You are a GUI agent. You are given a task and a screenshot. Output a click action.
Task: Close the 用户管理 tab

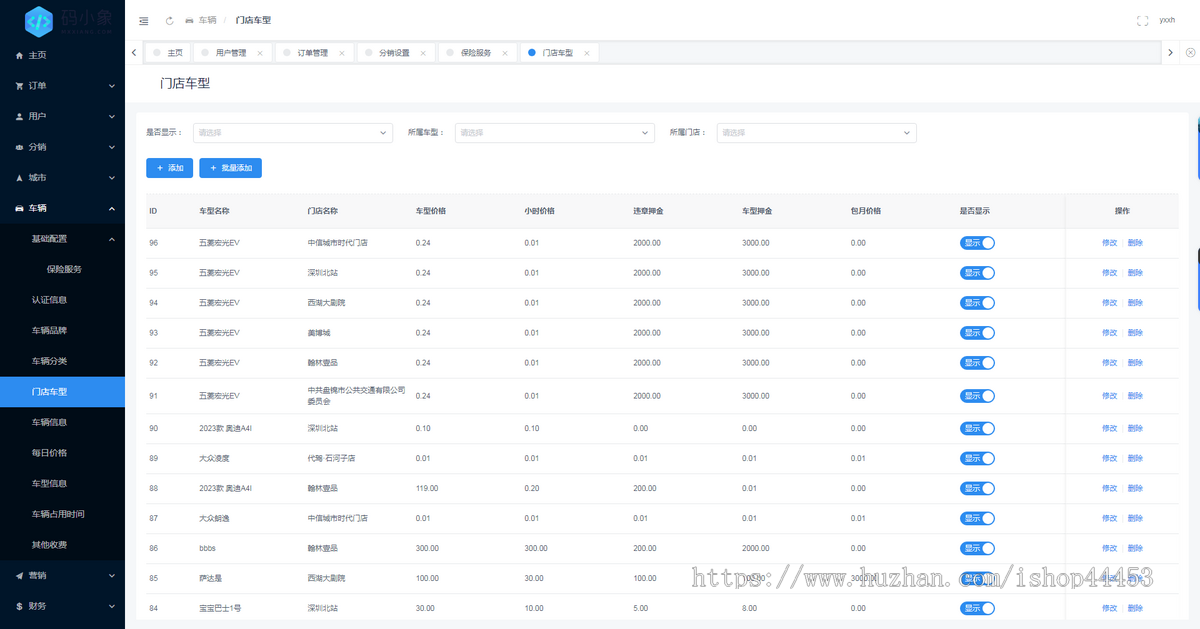(x=260, y=53)
